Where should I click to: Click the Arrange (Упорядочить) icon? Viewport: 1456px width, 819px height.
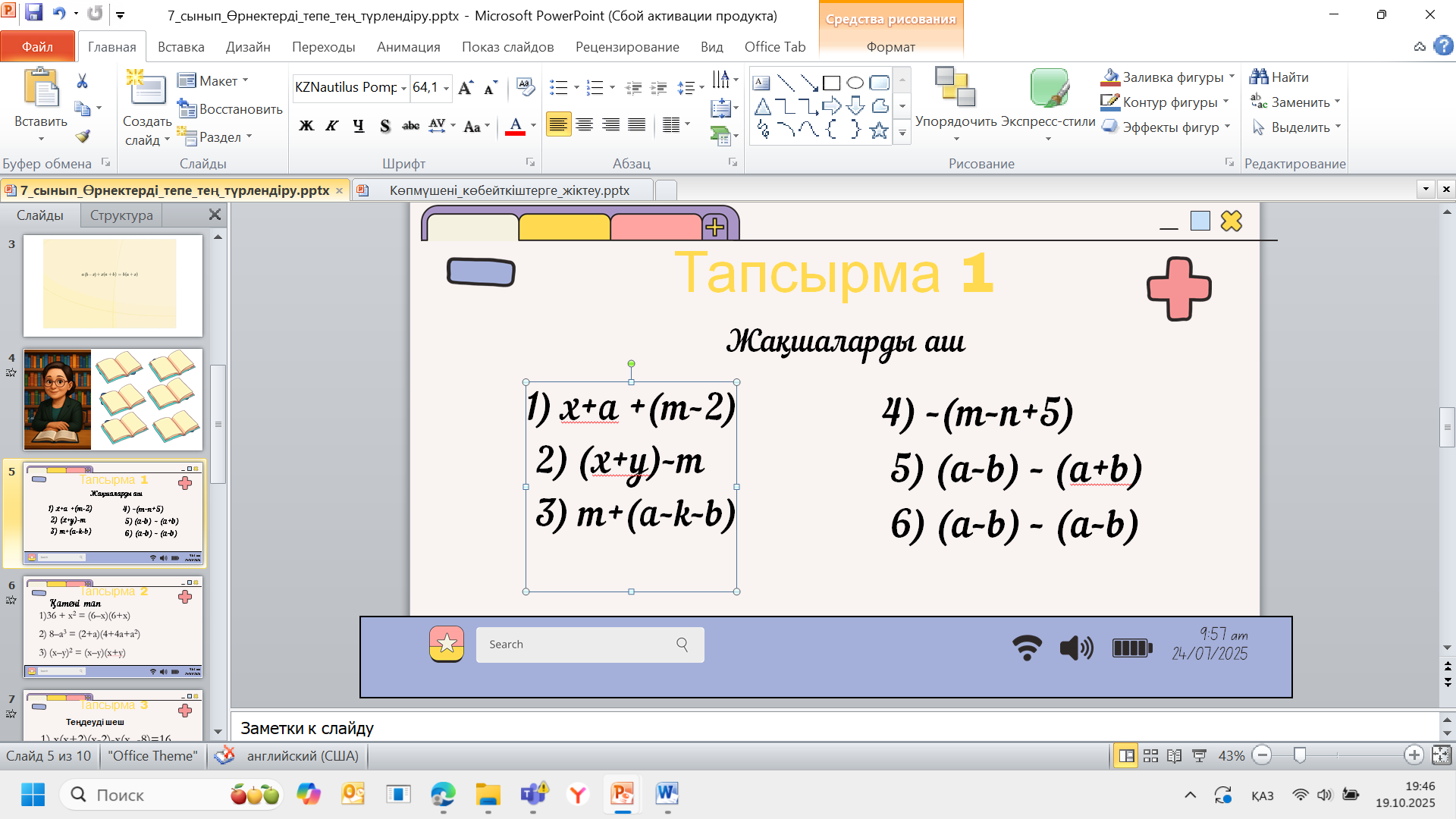coord(955,87)
